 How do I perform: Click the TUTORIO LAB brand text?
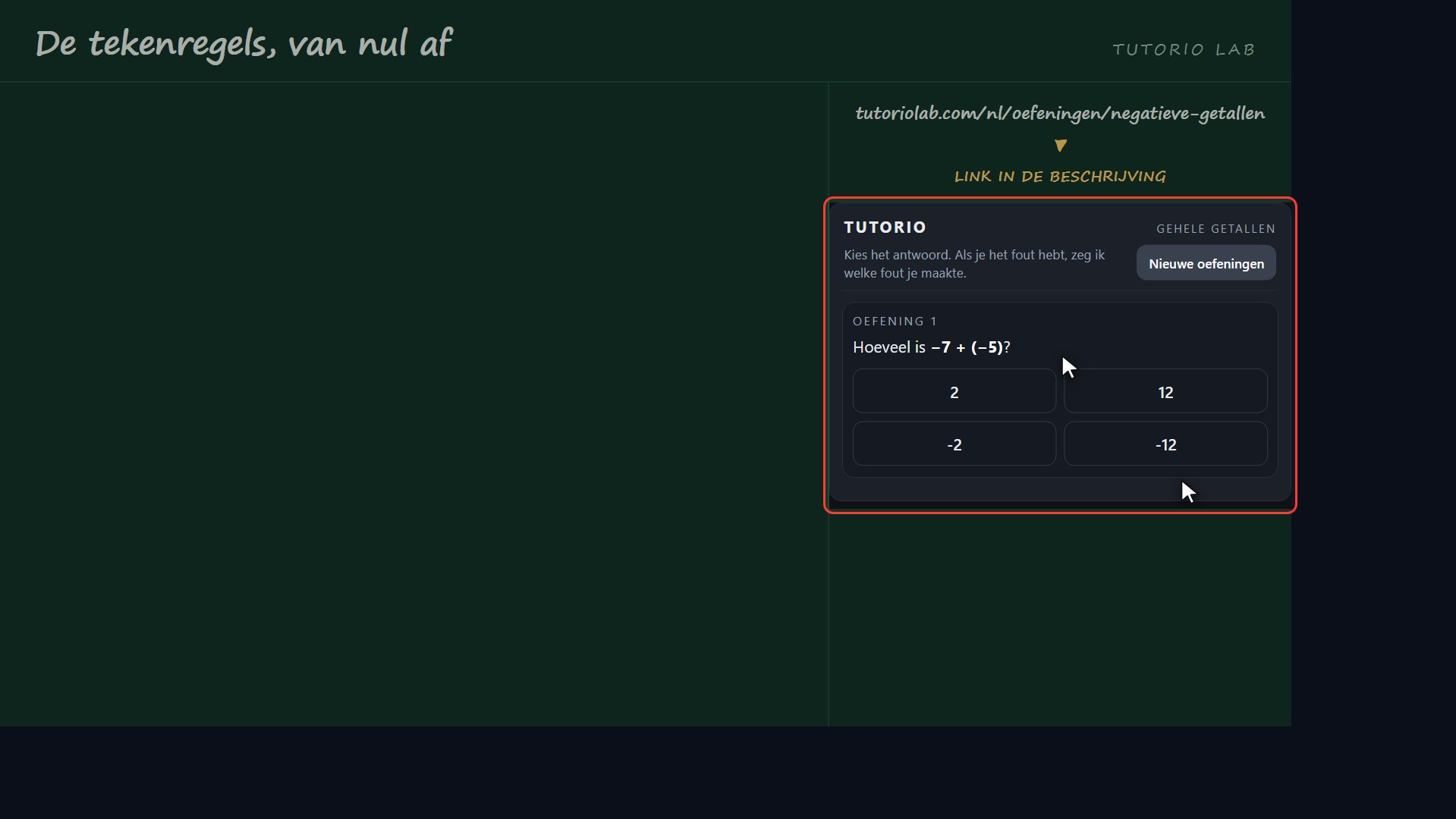pyautogui.click(x=1184, y=49)
